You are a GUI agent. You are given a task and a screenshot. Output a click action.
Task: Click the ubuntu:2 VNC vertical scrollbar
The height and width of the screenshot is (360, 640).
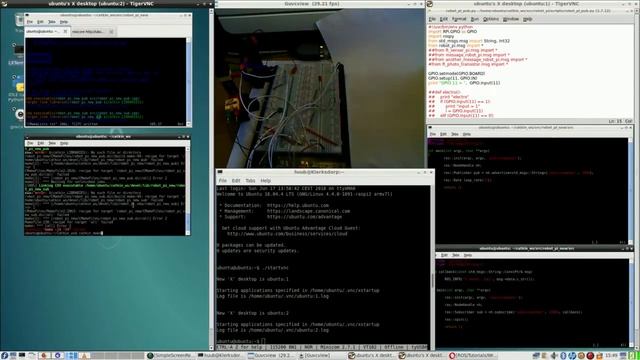[211, 179]
